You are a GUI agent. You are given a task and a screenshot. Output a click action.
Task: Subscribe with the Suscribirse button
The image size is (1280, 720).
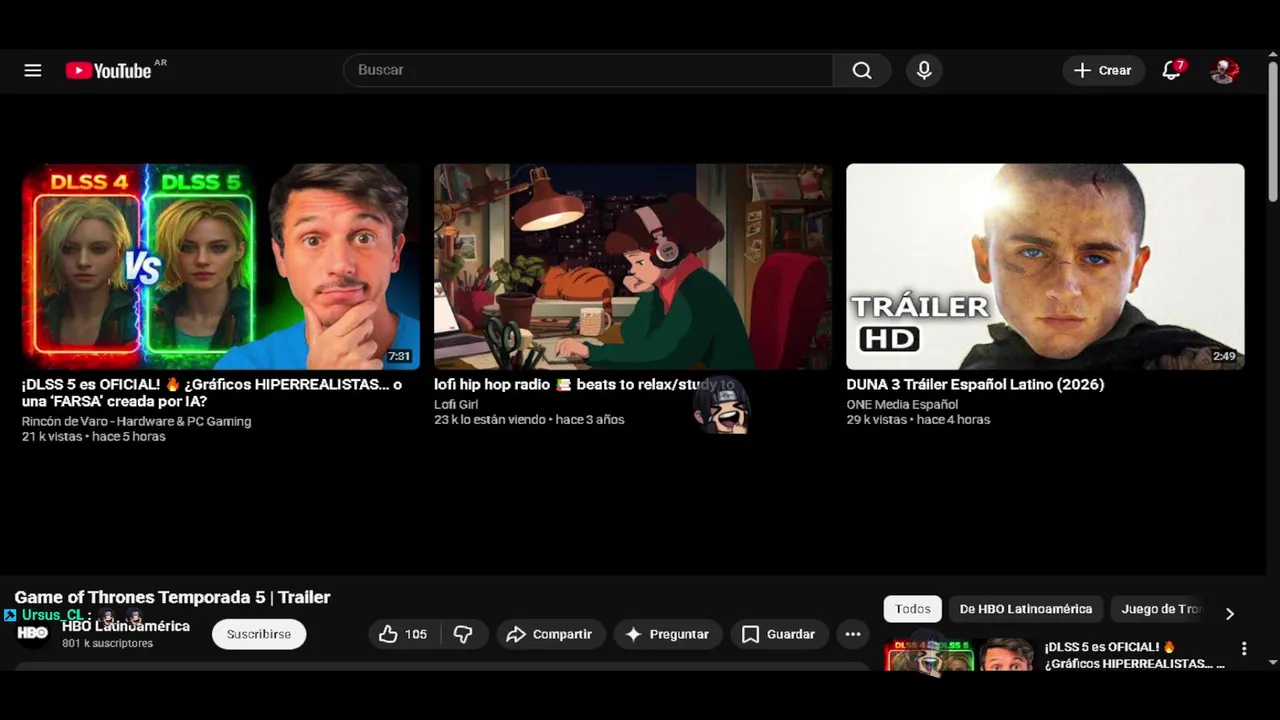click(x=259, y=634)
